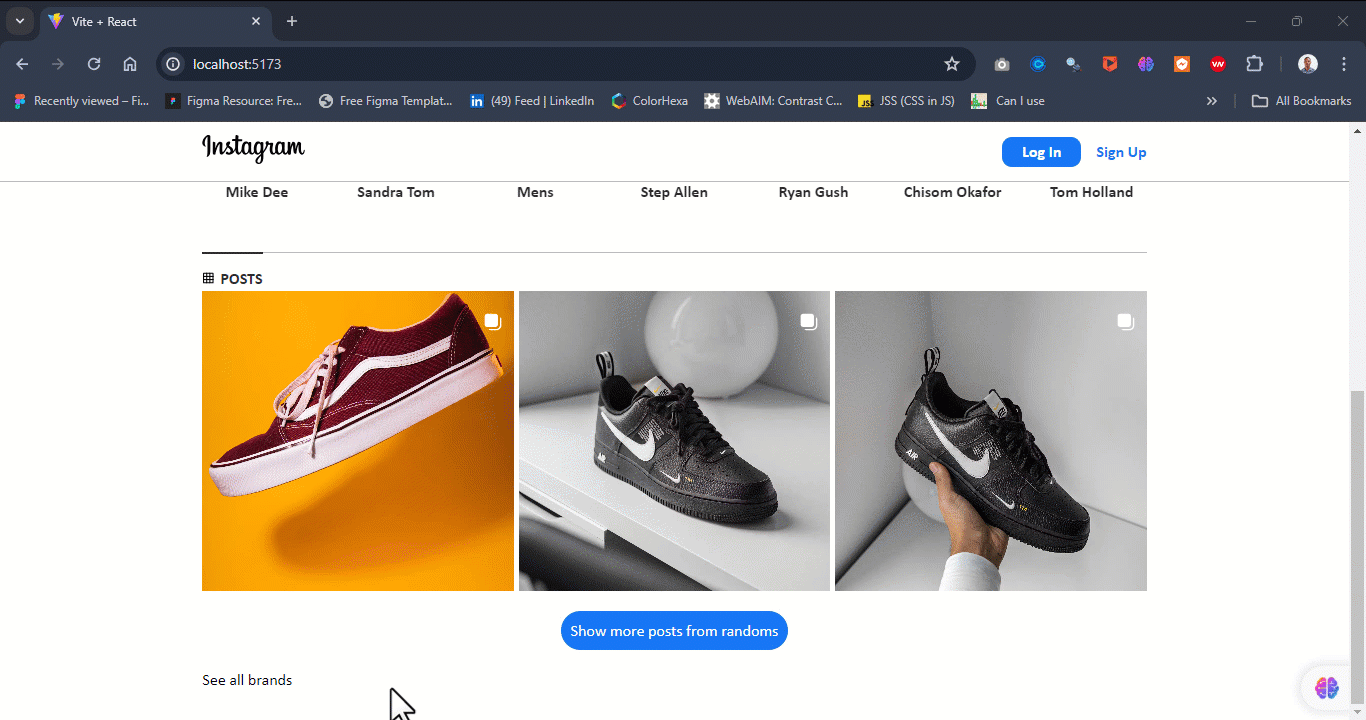
Task: Open the maroon sneaker on orange post
Action: [358, 441]
